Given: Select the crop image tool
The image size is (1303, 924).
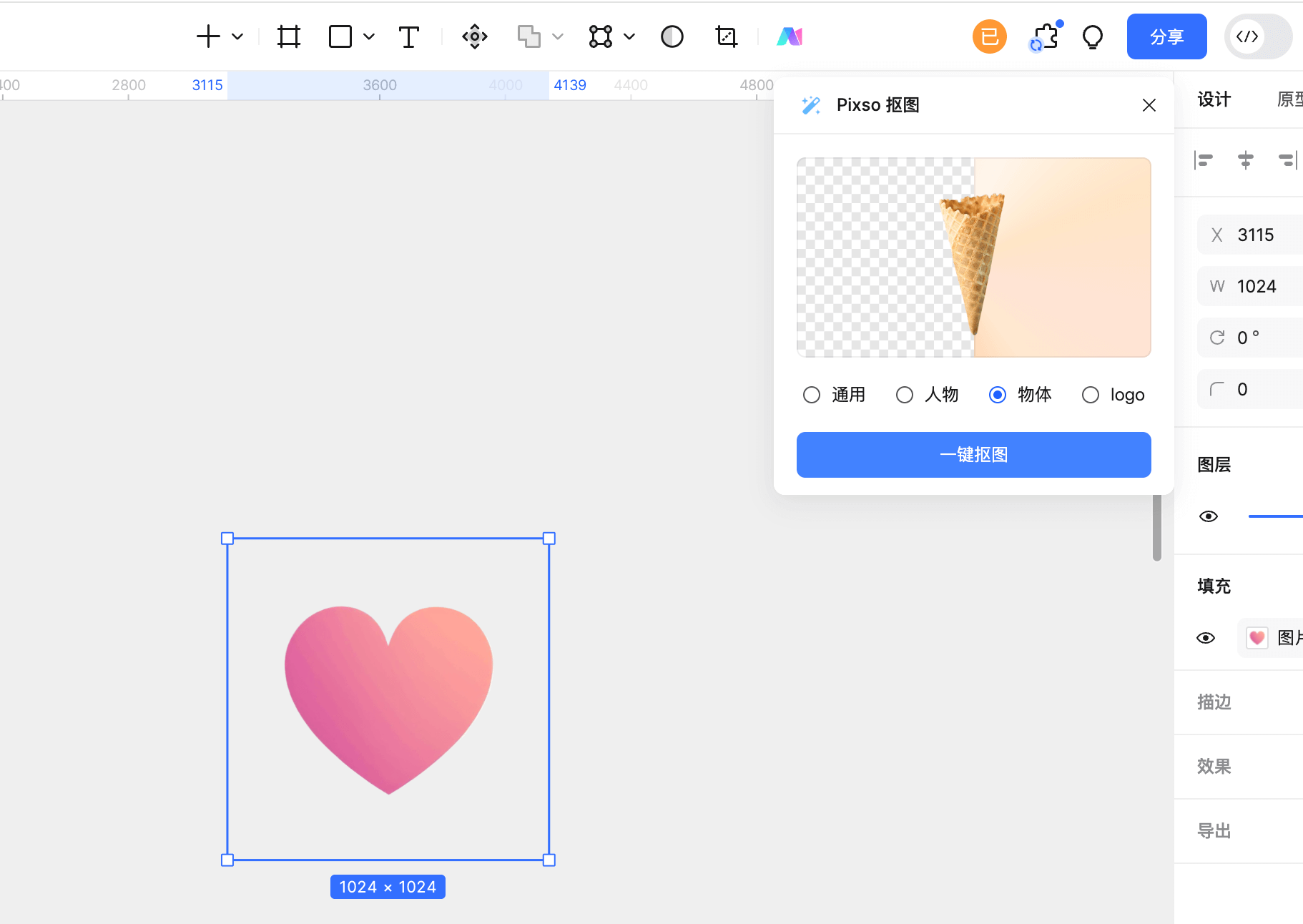Looking at the screenshot, I should click(x=726, y=36).
